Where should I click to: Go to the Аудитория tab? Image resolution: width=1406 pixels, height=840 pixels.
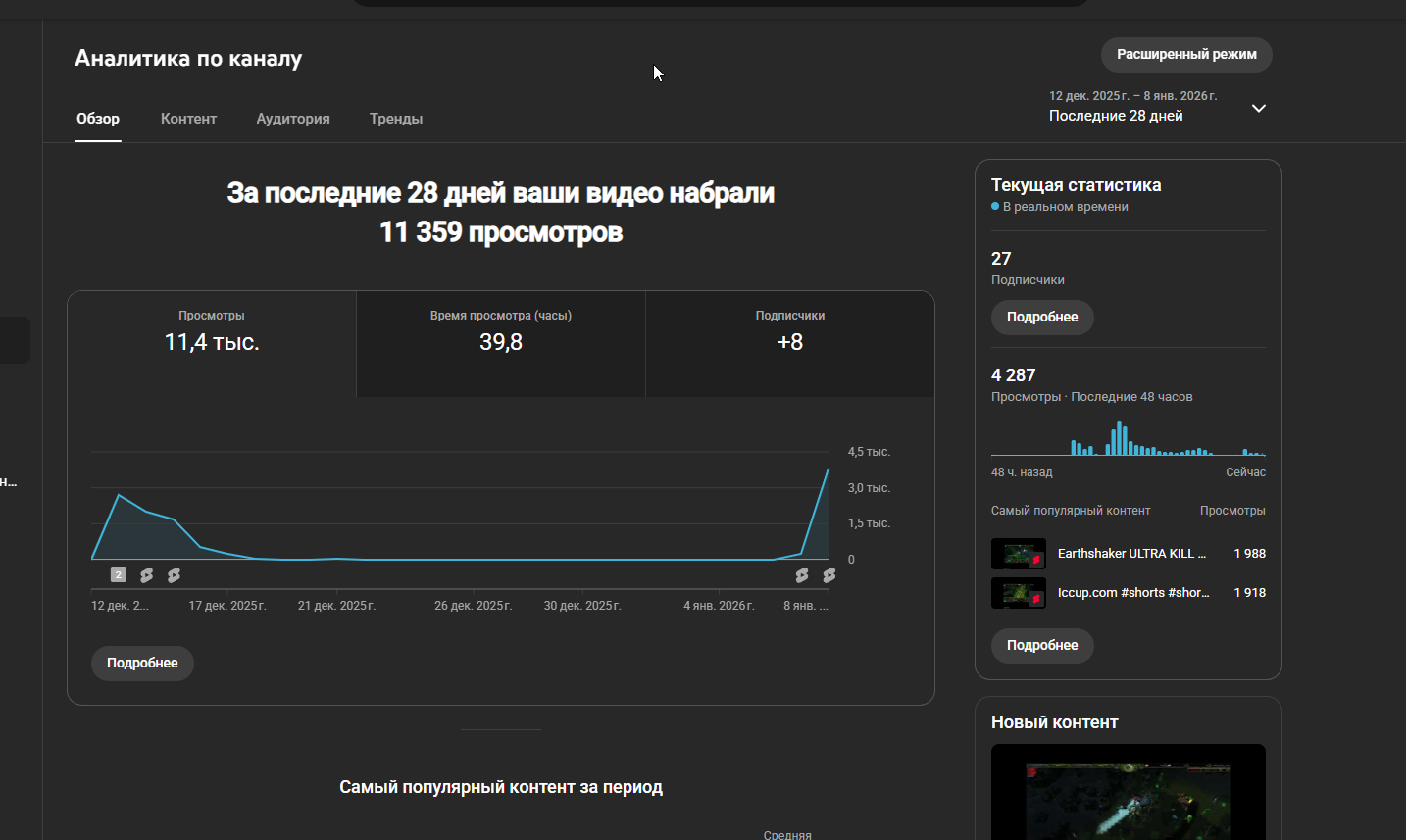click(x=293, y=119)
